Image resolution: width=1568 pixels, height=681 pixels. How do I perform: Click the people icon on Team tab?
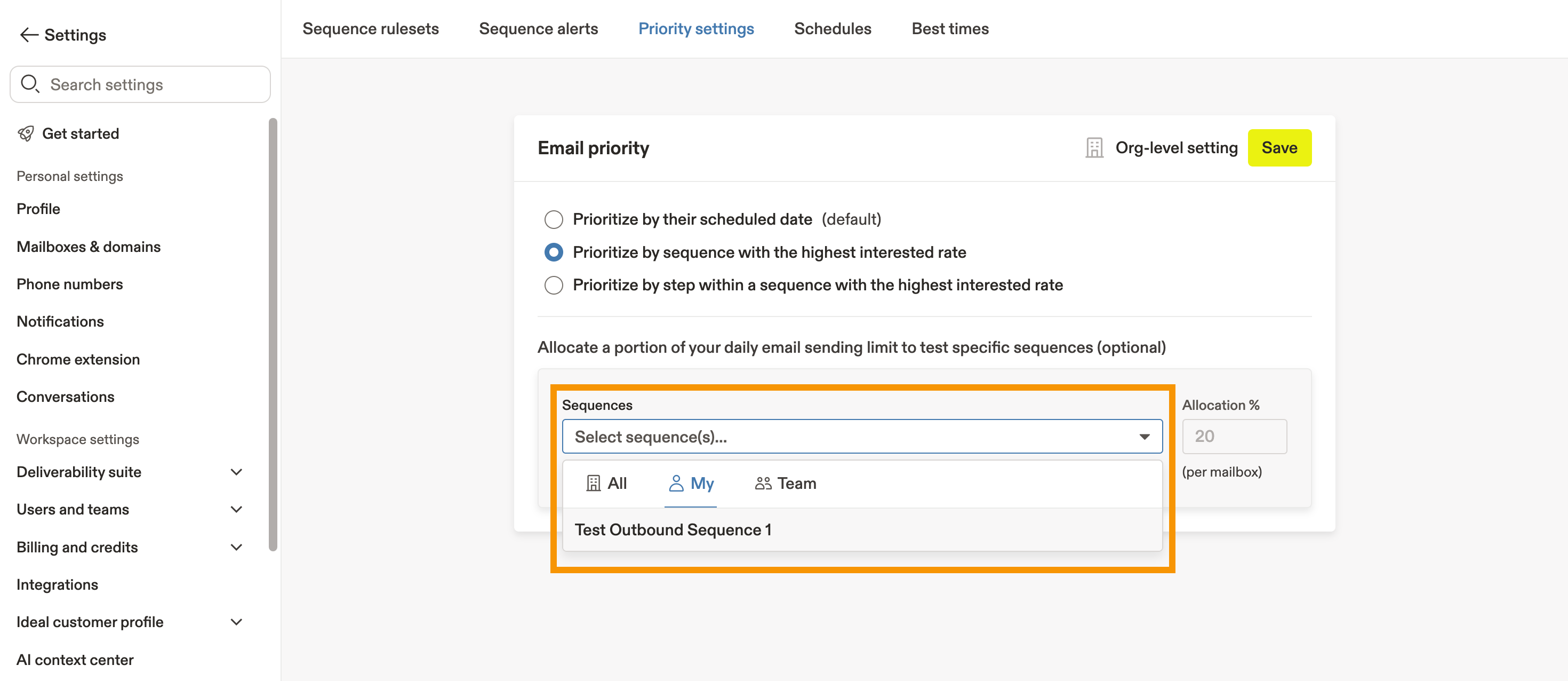click(x=763, y=483)
